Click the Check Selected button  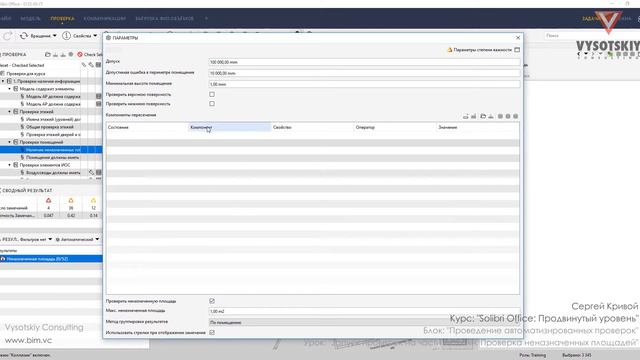(90, 54)
